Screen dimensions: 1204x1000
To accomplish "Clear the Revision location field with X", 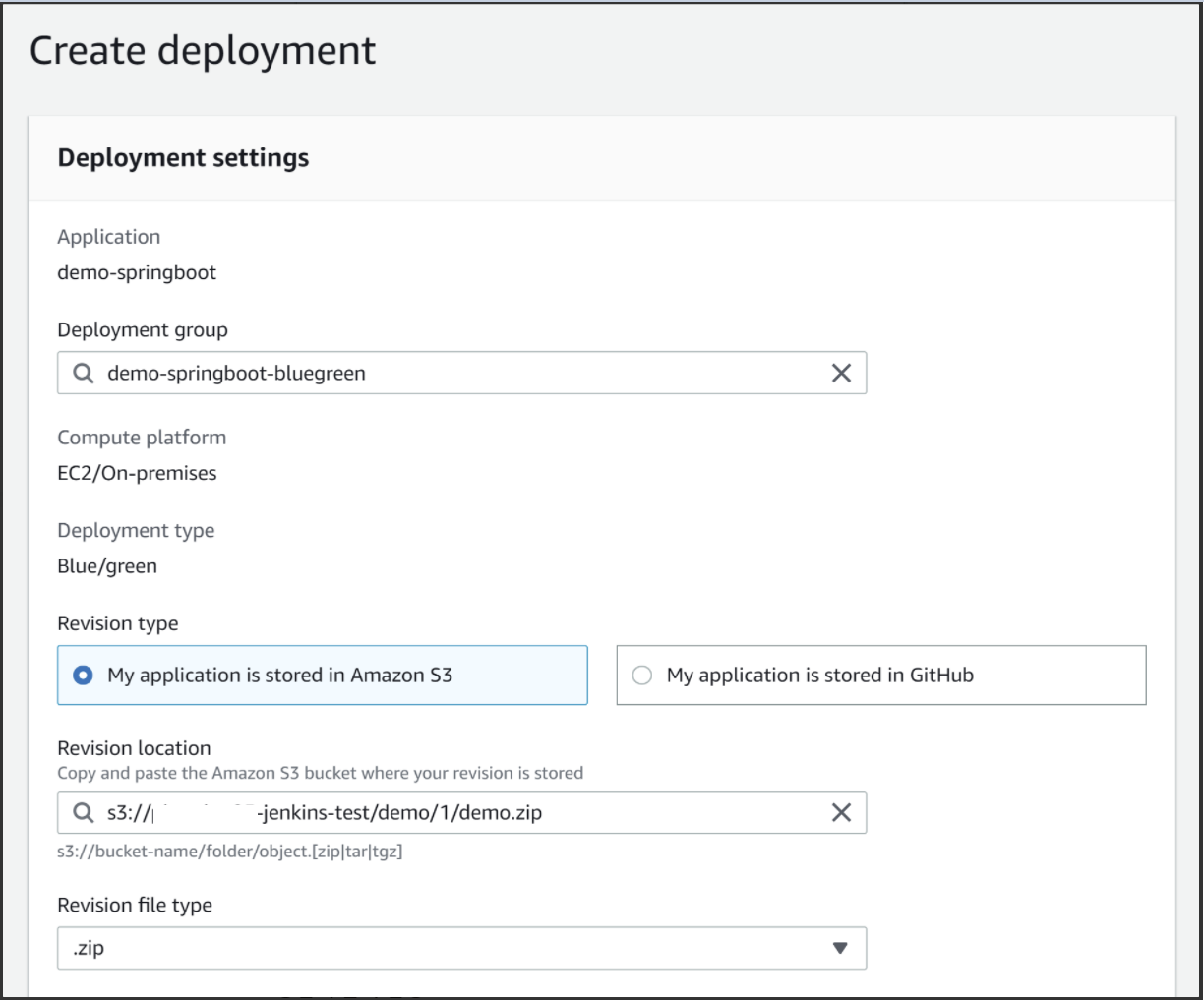I will coord(841,813).
